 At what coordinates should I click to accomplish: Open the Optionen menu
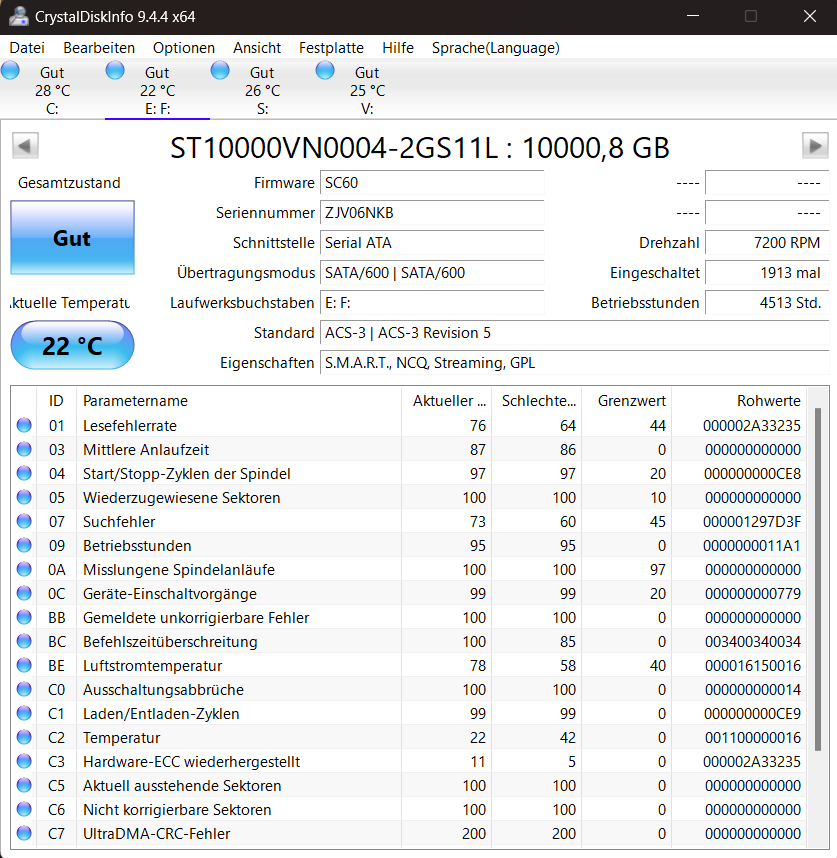point(184,48)
